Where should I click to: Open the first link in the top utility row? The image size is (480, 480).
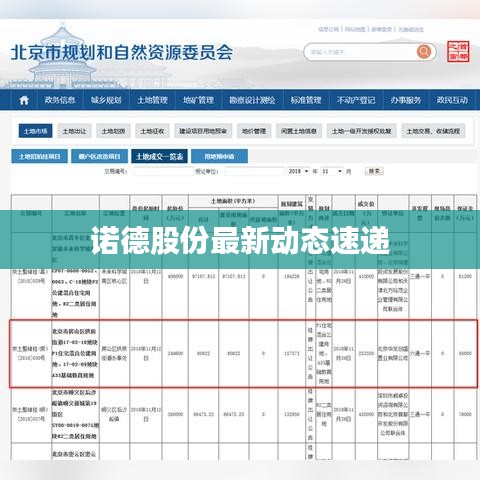328,29
